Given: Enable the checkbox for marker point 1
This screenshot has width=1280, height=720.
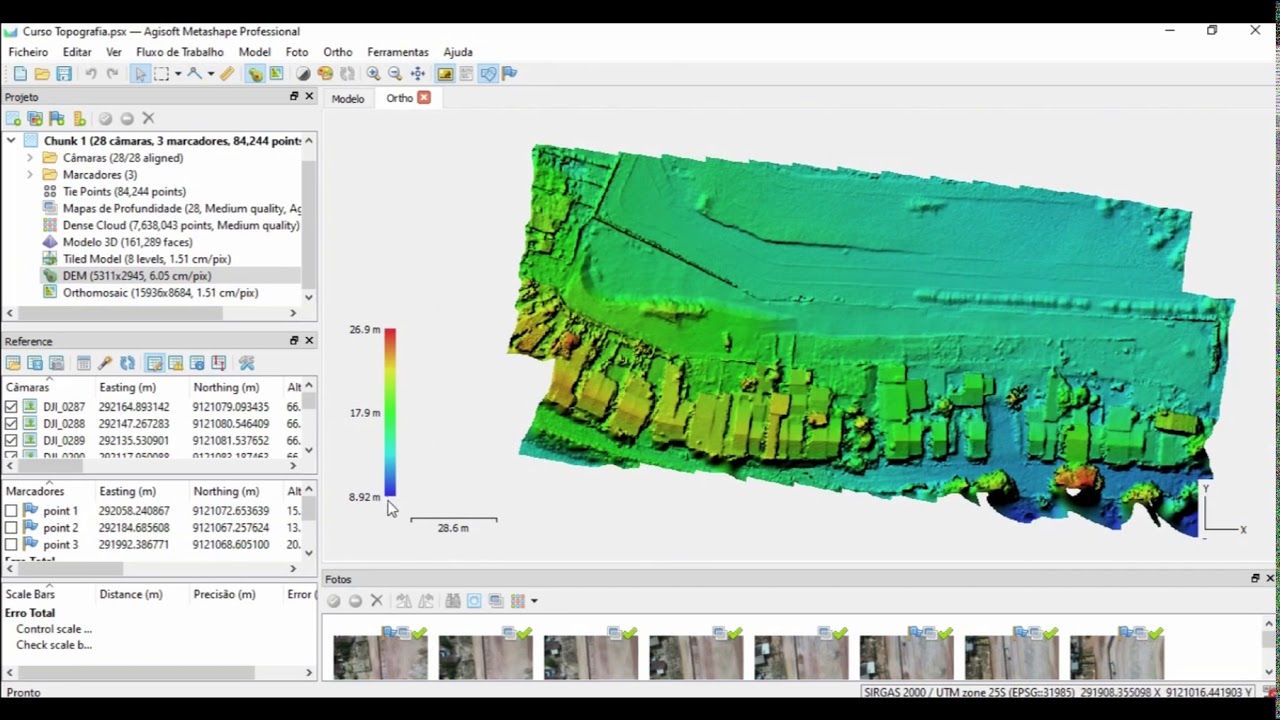Looking at the screenshot, I should coord(11,511).
